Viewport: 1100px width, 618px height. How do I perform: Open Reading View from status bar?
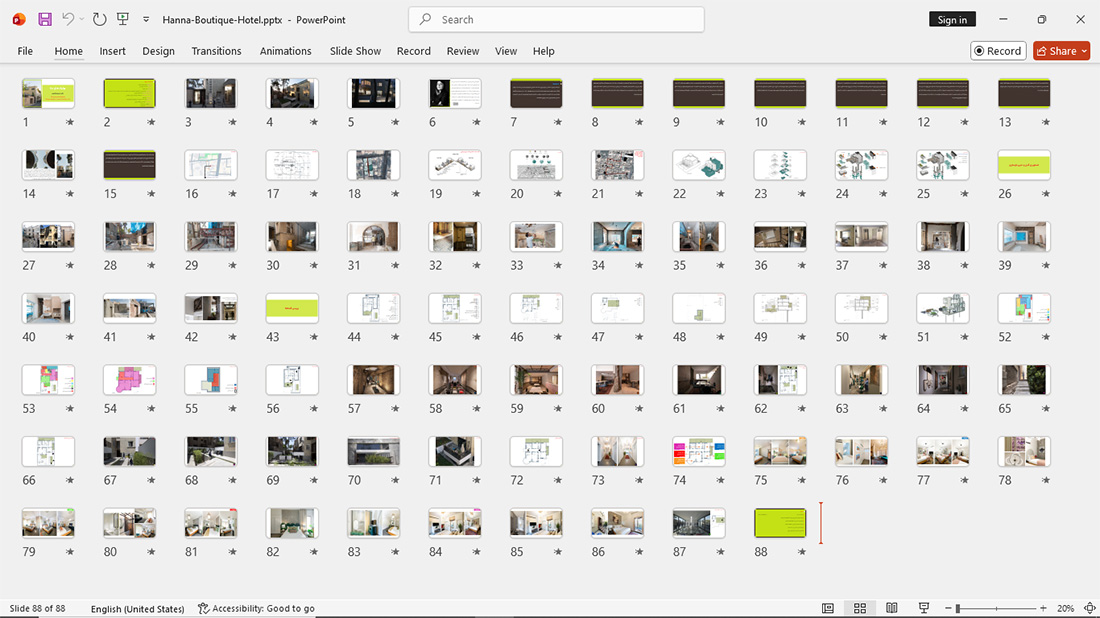pyautogui.click(x=892, y=608)
